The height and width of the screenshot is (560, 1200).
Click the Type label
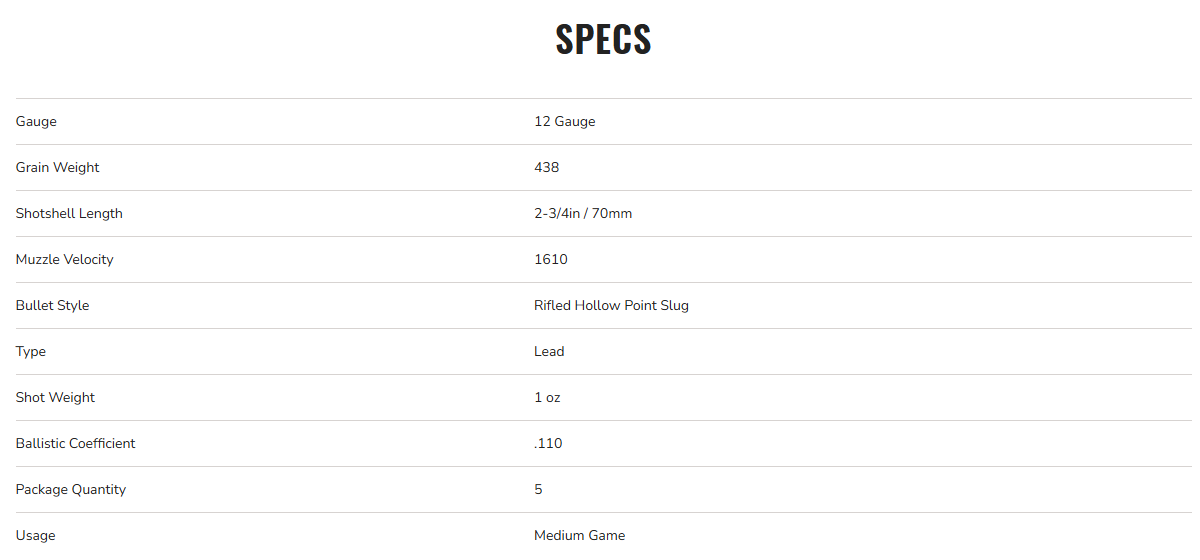click(x=31, y=352)
